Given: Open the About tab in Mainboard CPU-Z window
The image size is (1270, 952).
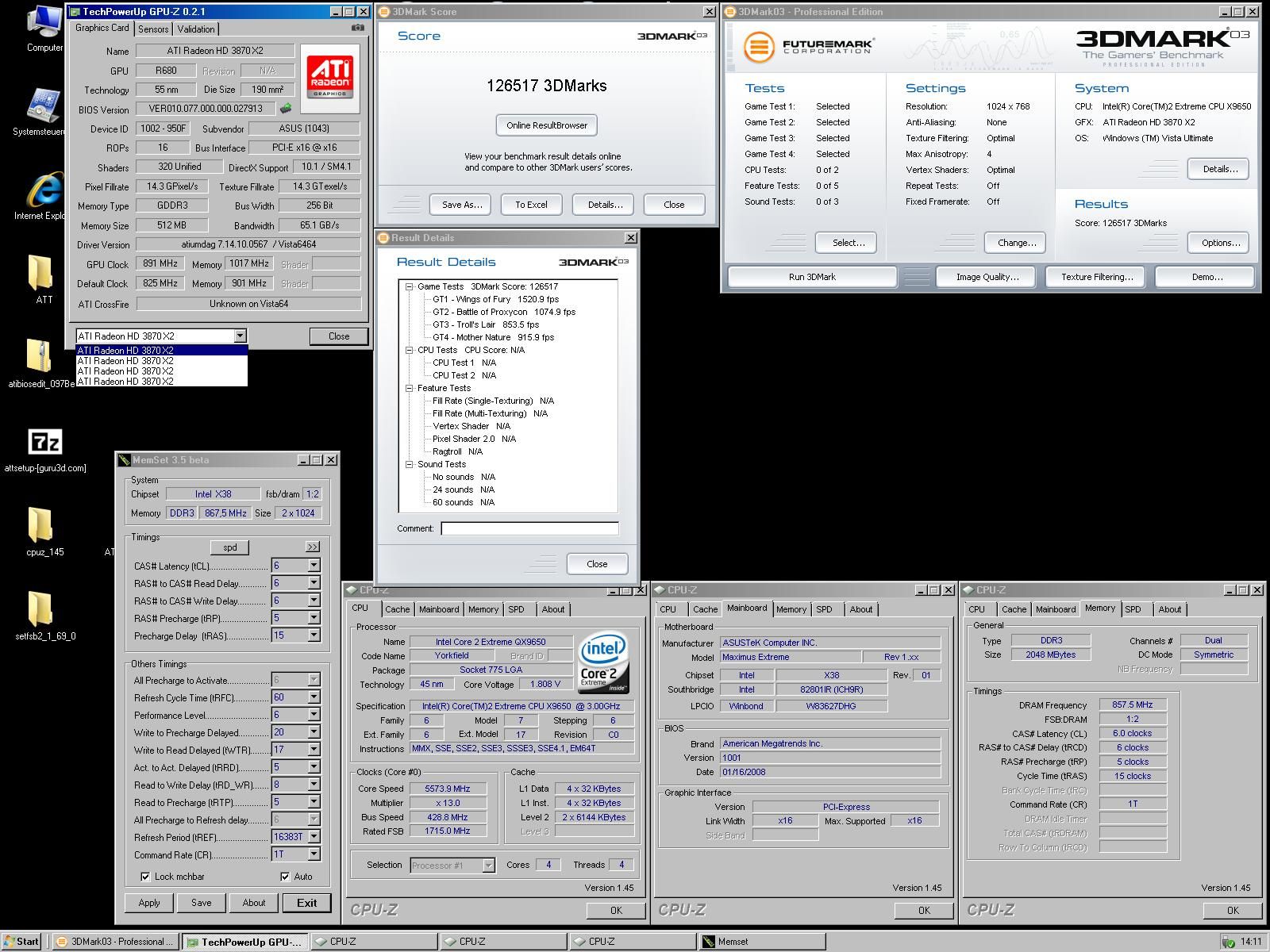Looking at the screenshot, I should pyautogui.click(x=861, y=609).
